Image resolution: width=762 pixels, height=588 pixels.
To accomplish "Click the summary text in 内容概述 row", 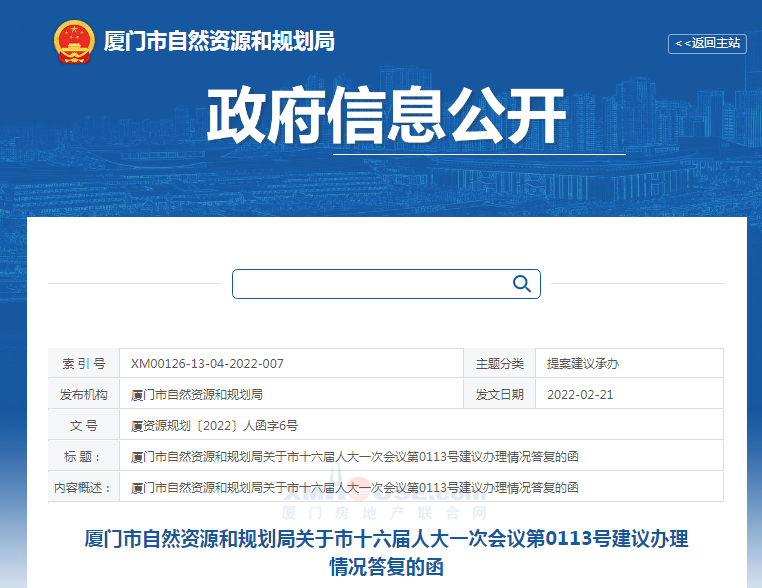I will pyautogui.click(x=354, y=488).
